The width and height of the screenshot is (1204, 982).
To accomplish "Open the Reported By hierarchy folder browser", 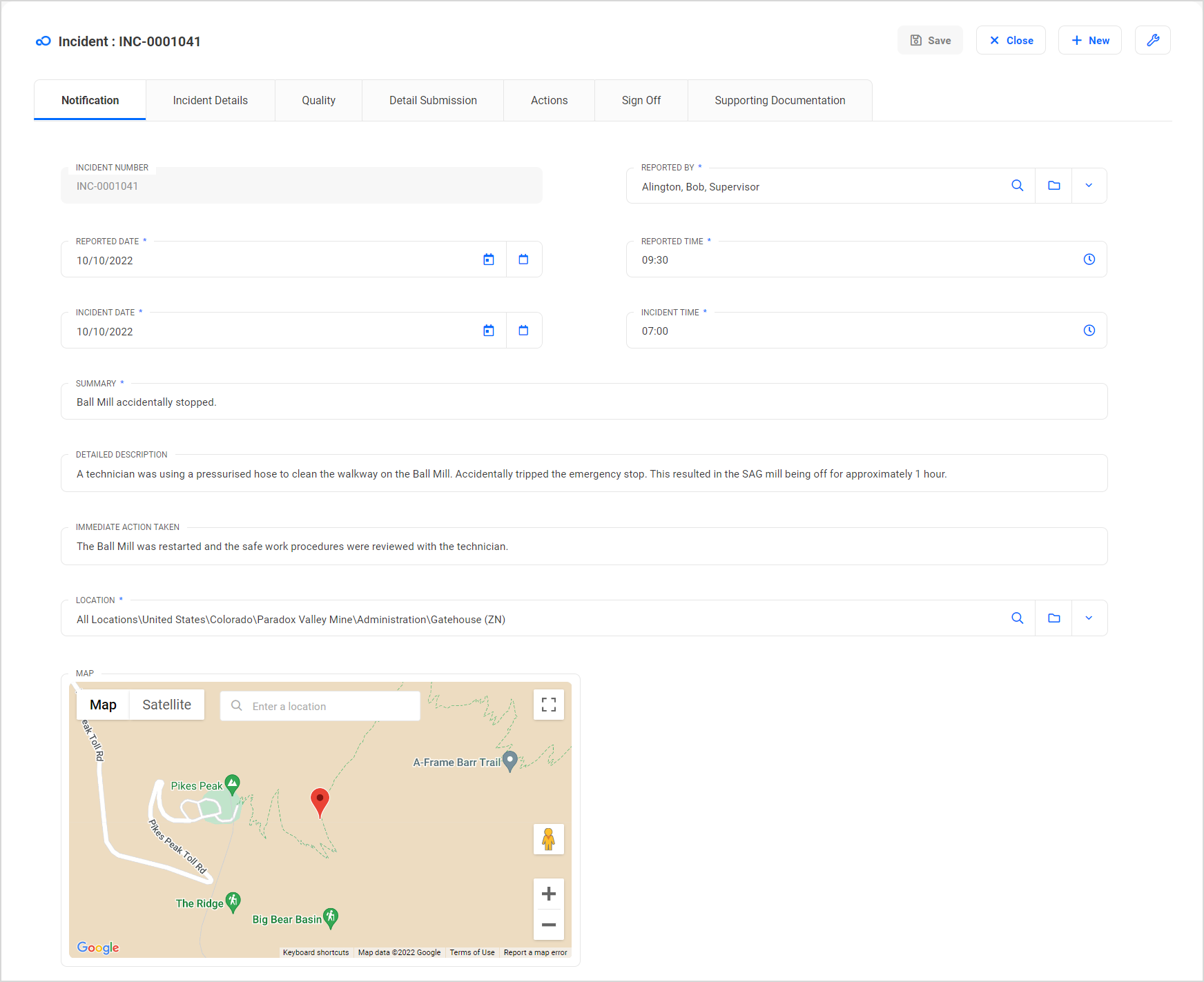I will [x=1053, y=186].
